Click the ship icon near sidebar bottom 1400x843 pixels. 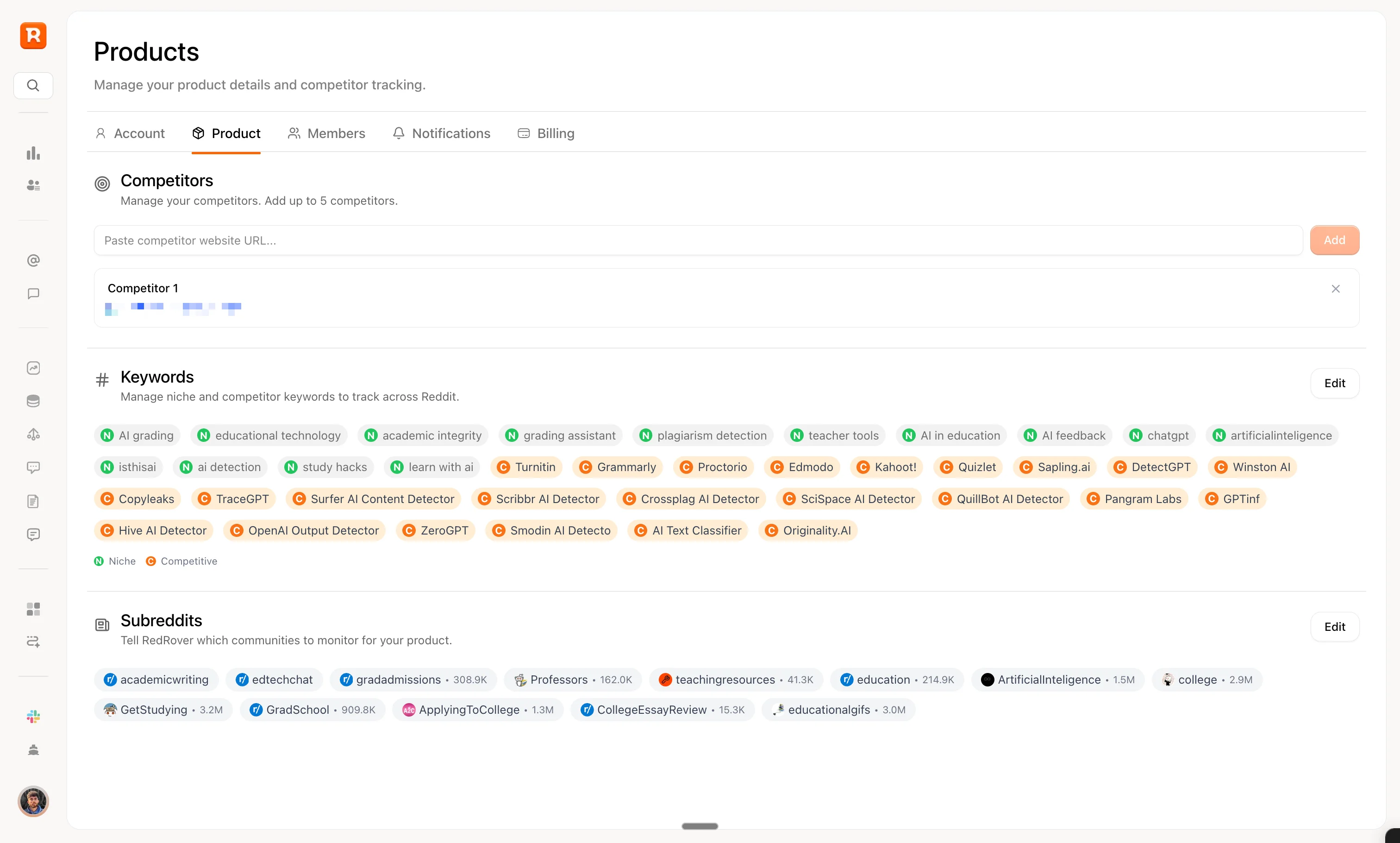pos(33,750)
